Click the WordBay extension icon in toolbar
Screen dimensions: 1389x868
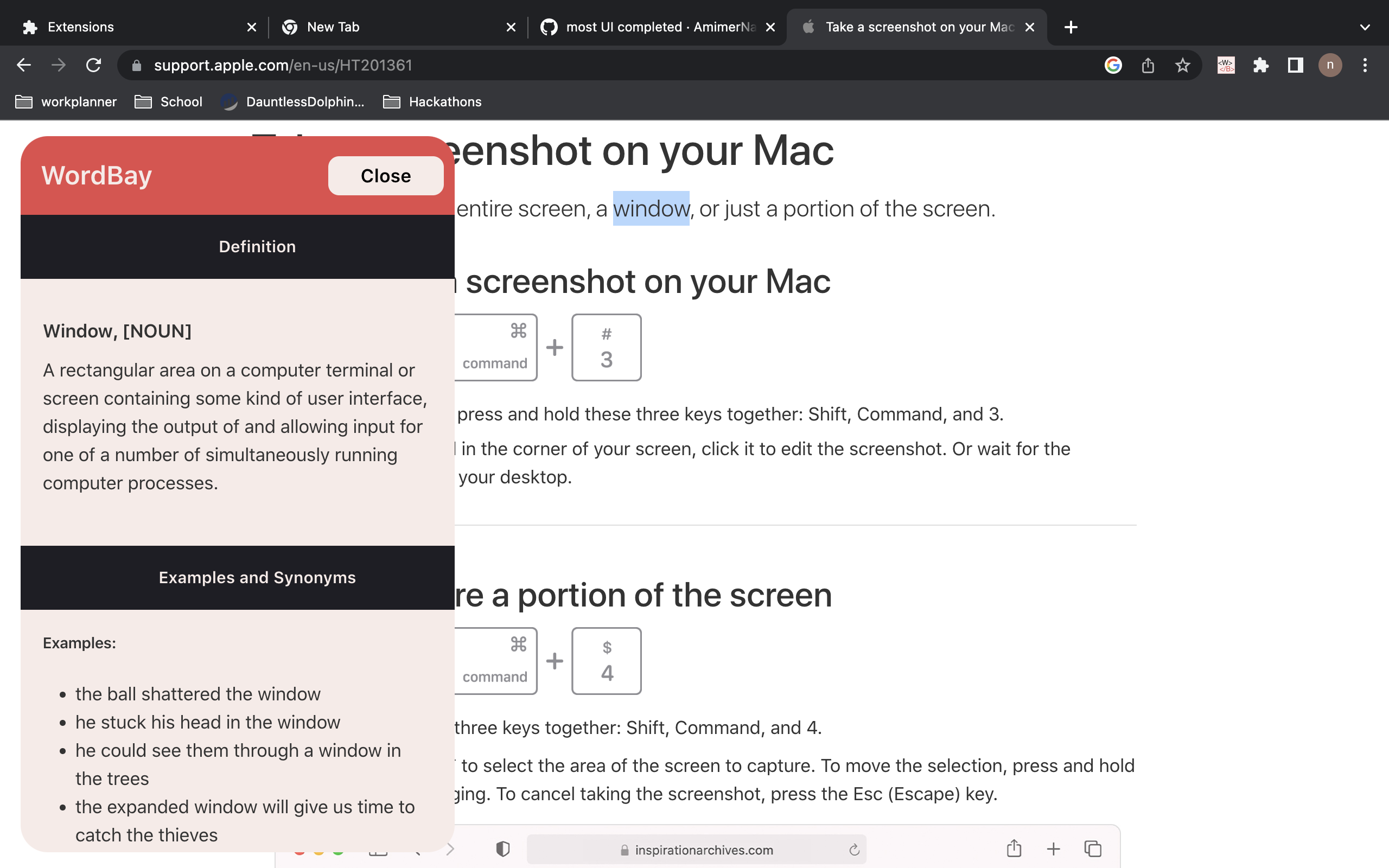point(1226,66)
